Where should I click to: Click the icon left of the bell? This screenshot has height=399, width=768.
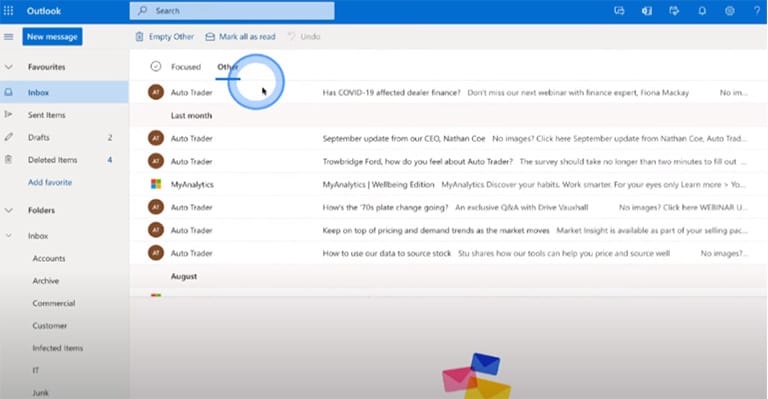[674, 11]
